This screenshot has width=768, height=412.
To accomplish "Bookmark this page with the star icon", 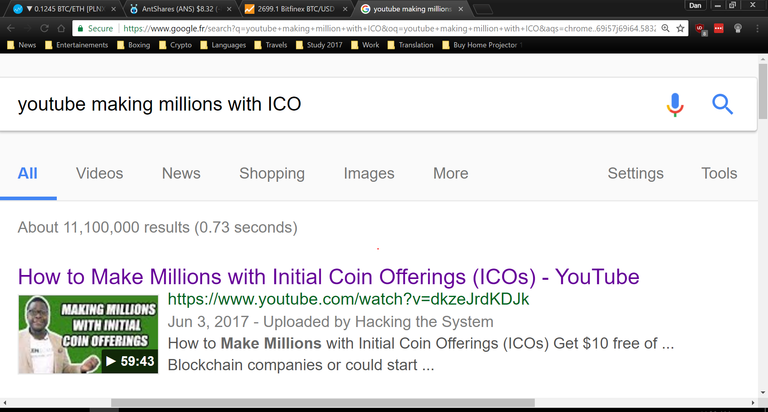I will (x=680, y=28).
